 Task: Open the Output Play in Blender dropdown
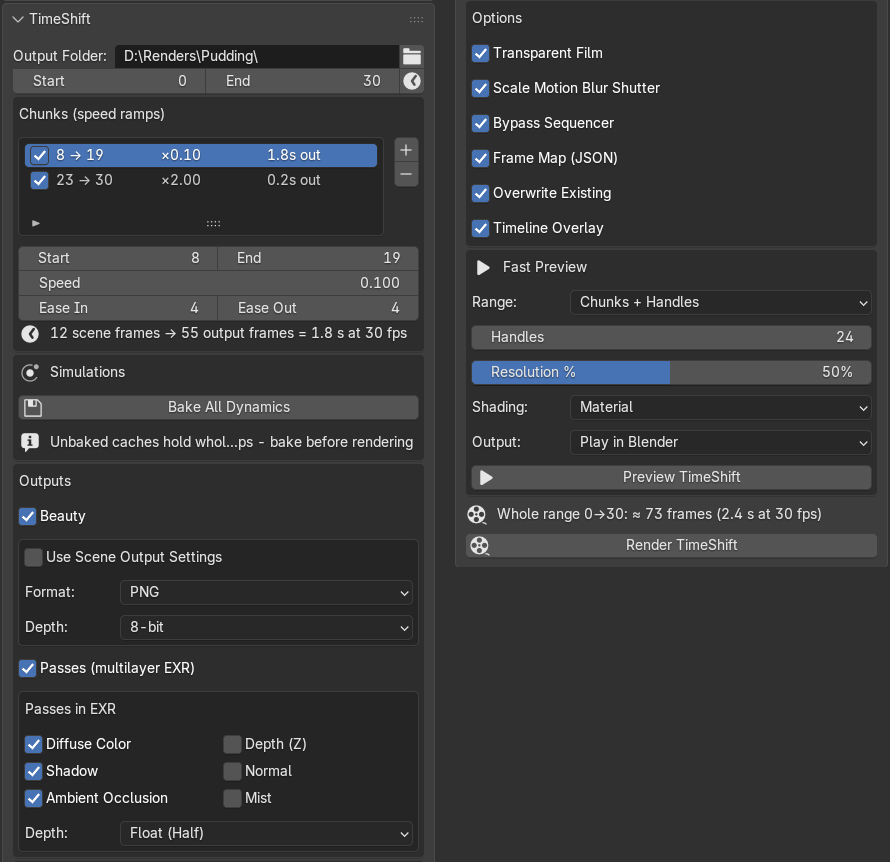click(x=720, y=443)
